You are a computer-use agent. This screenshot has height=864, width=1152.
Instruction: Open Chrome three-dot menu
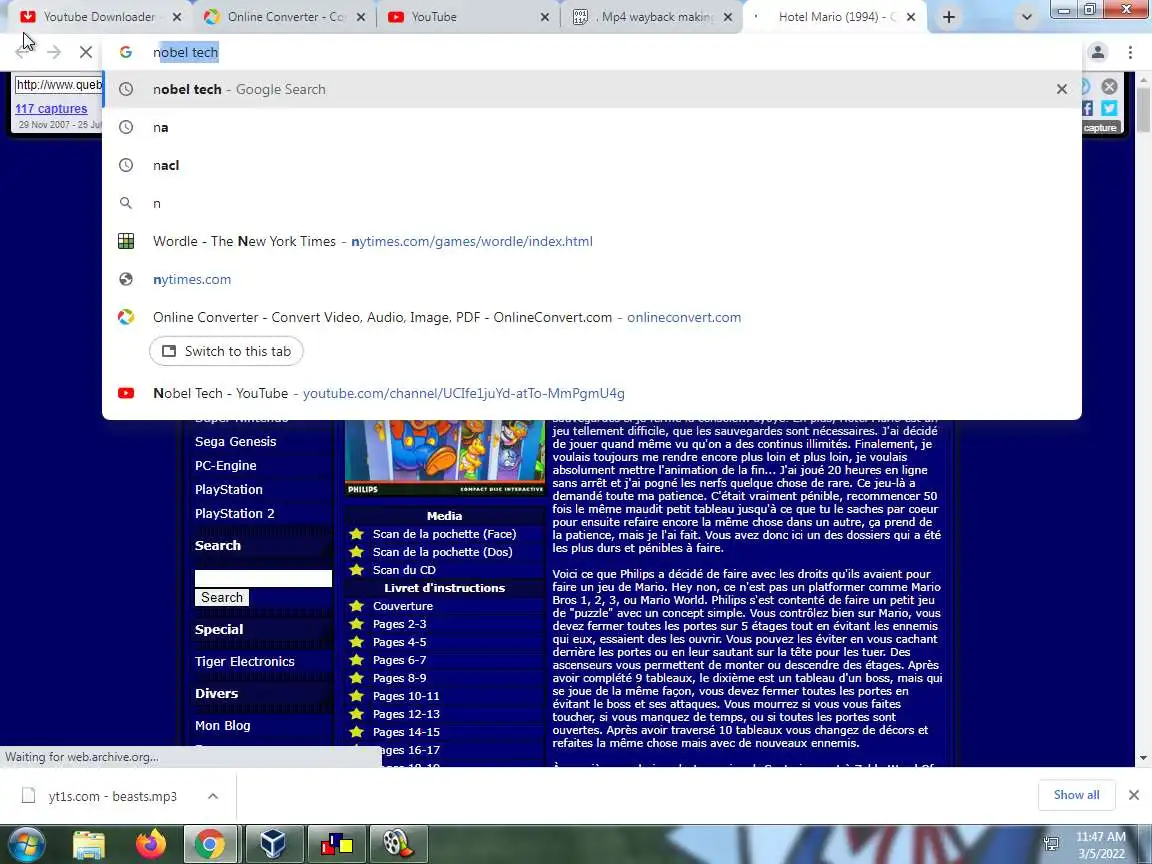point(1130,52)
